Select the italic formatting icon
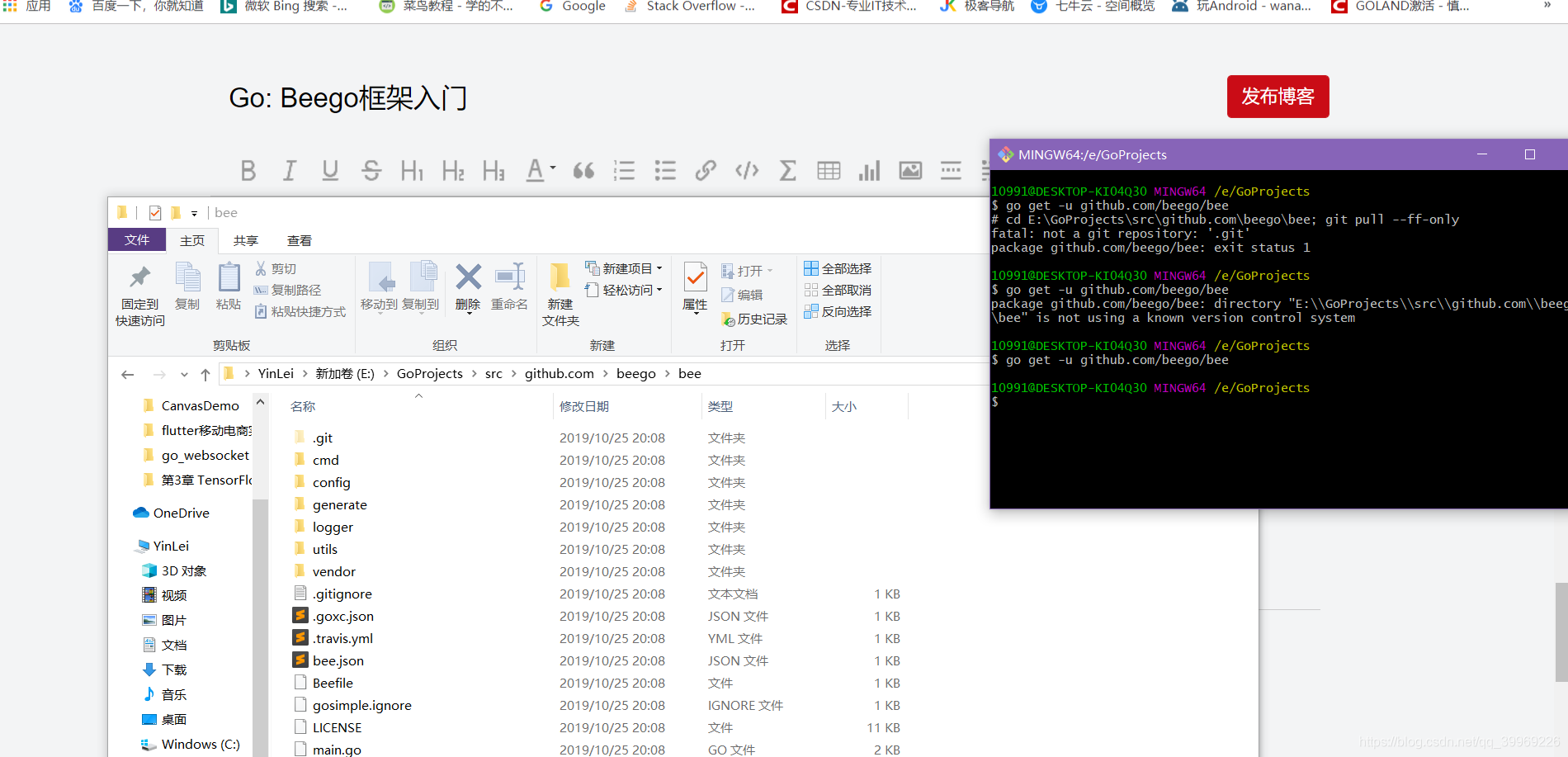The image size is (1568, 757). (x=289, y=171)
